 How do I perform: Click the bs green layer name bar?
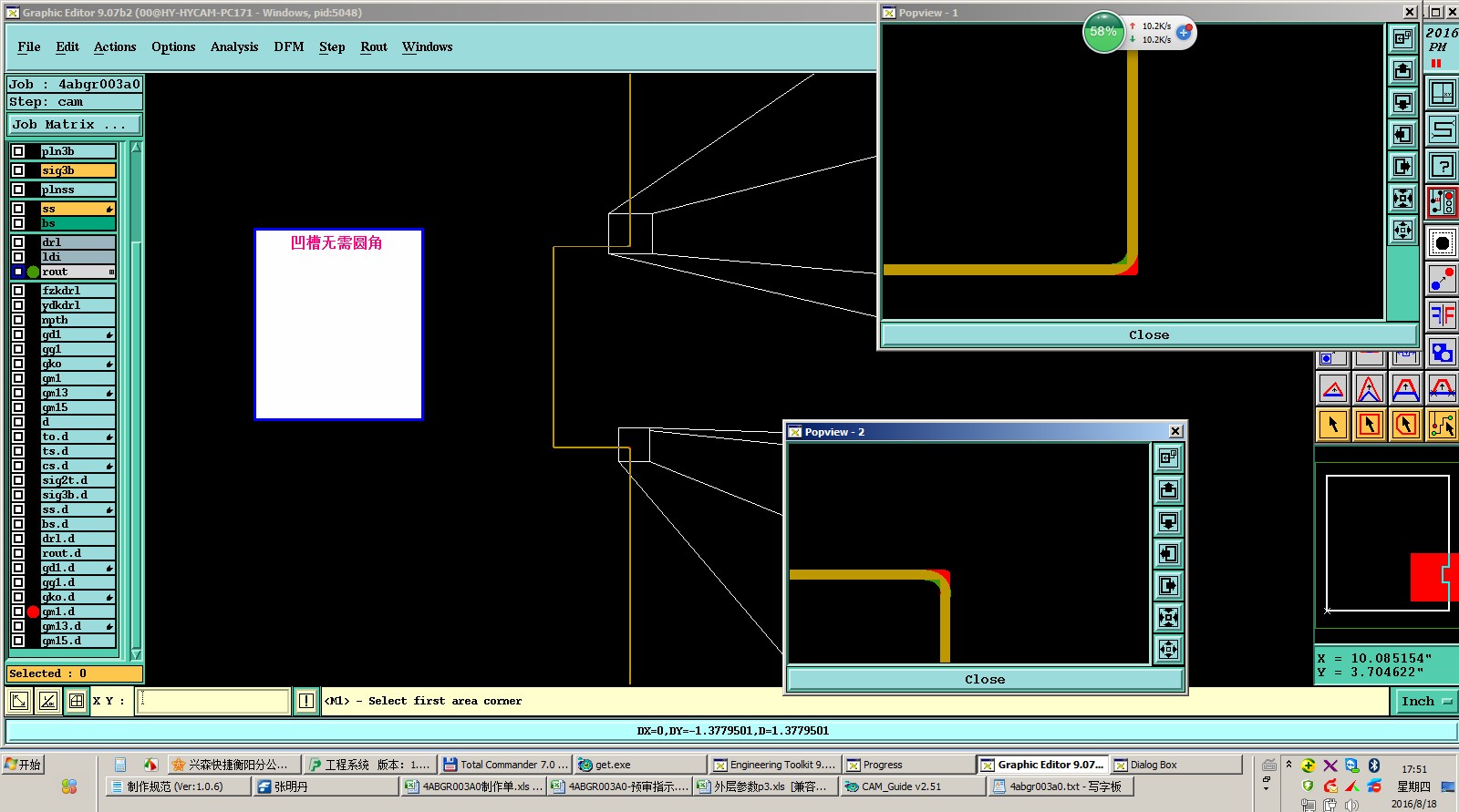pyautogui.click(x=78, y=223)
